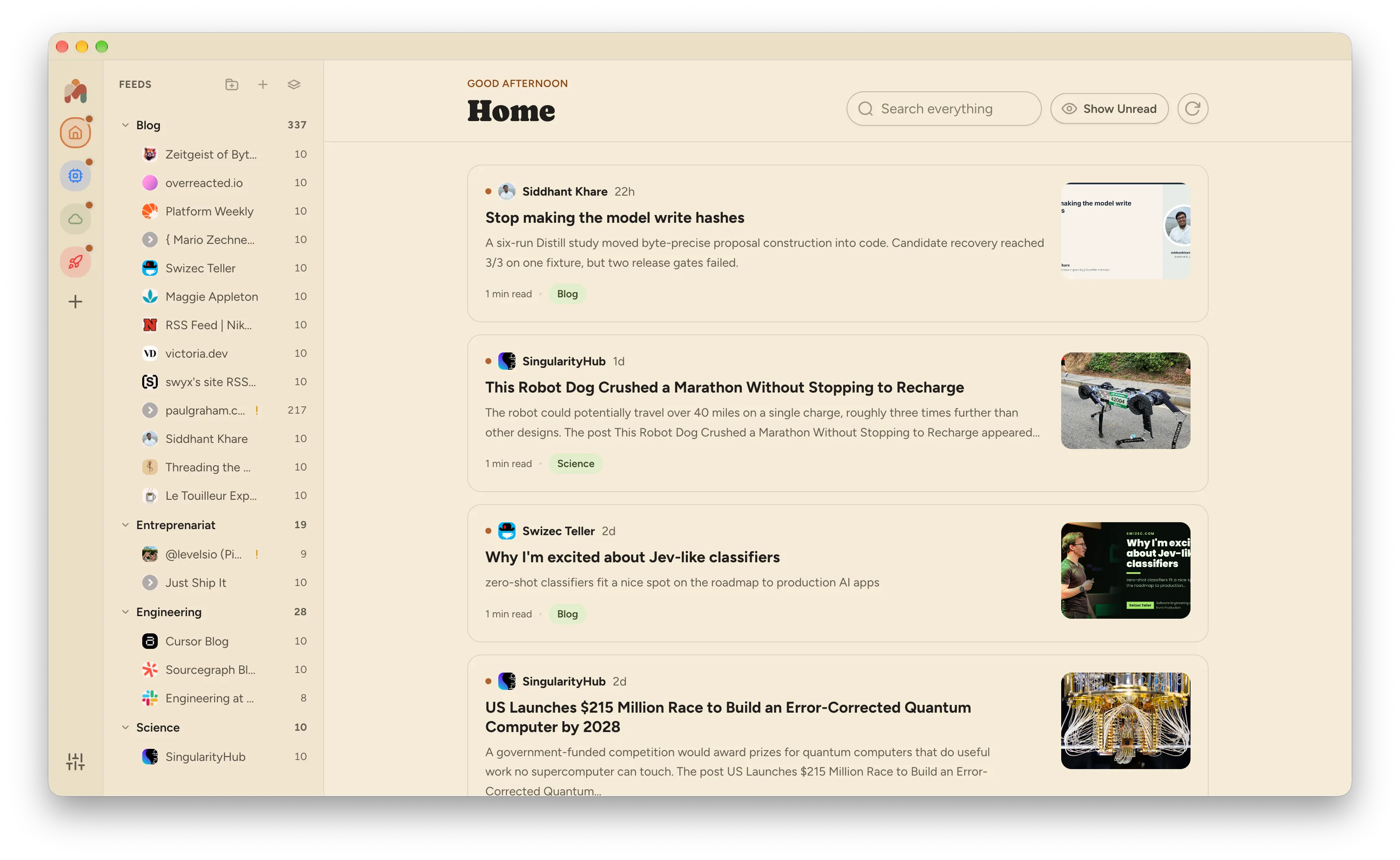Click the new folder icon in Feeds header
This screenshot has height=860, width=1400.
click(x=231, y=84)
